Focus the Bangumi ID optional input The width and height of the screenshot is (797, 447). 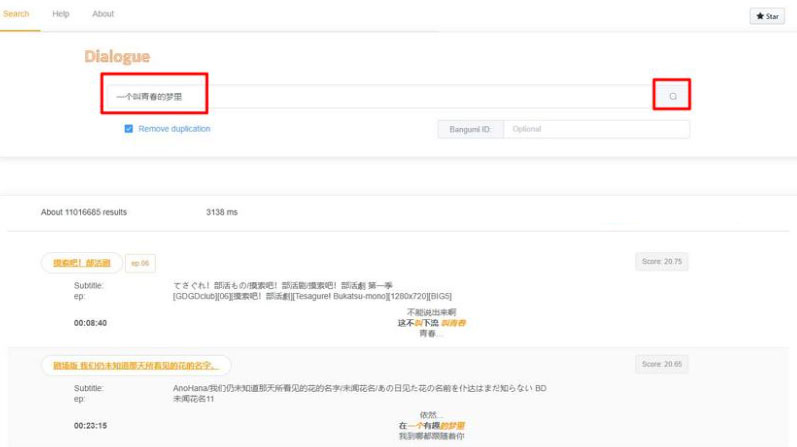[x=595, y=129]
